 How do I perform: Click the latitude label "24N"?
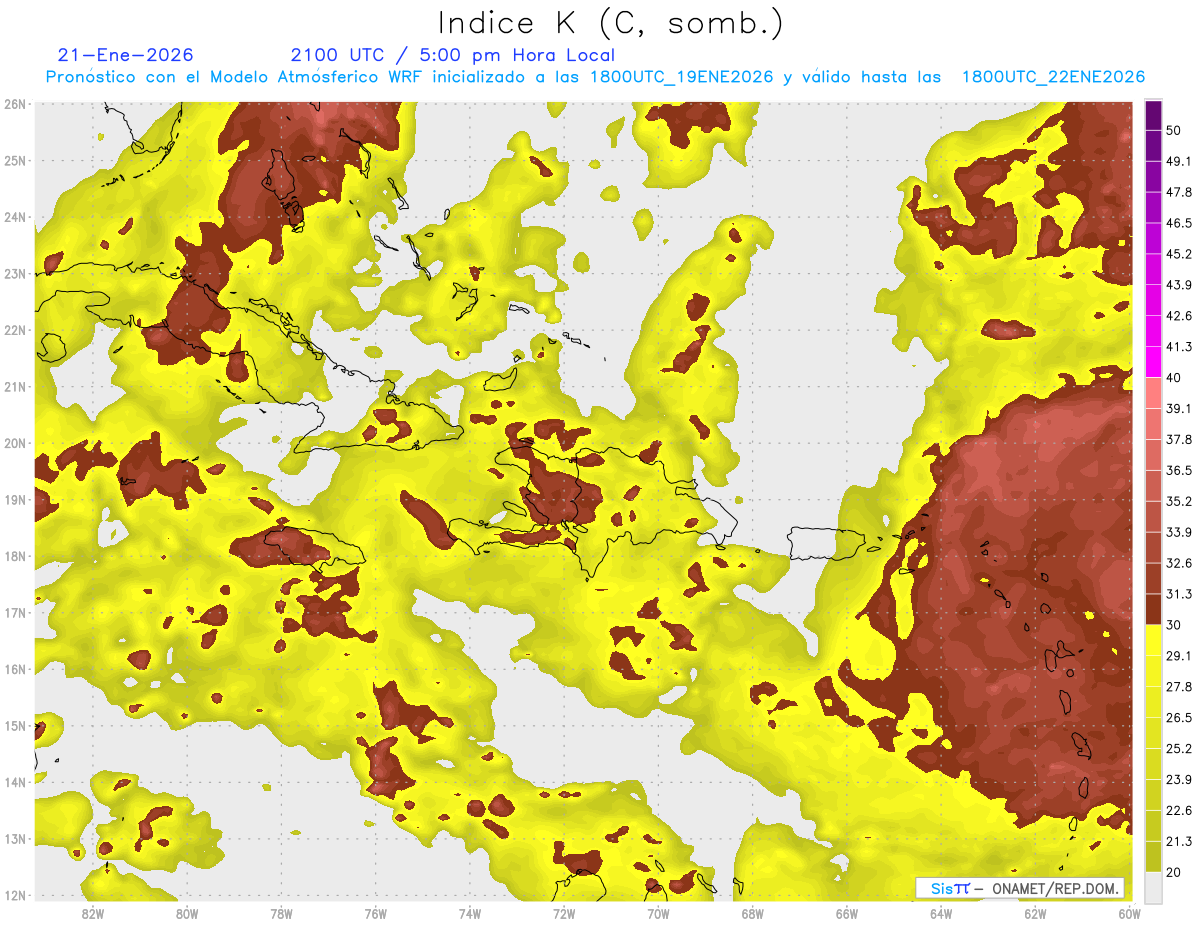15,217
